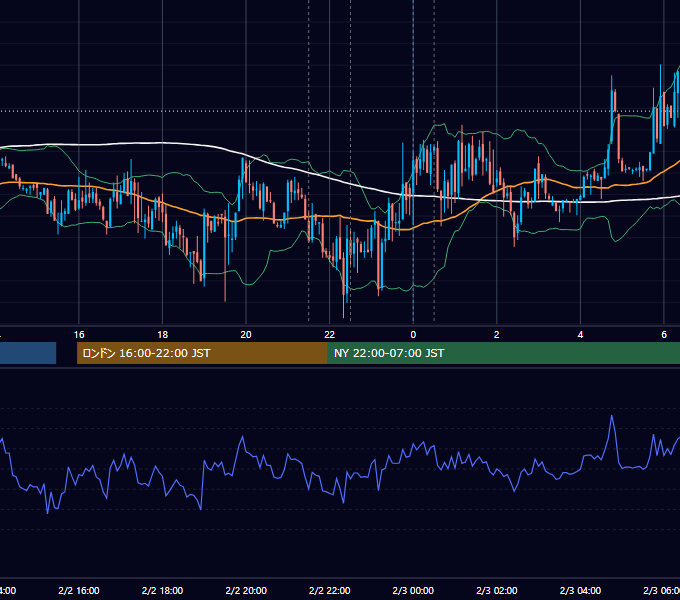This screenshot has height=600, width=680.
Task: Click the "2/2 22:00" date label on the oscillator axis
Action: pyautogui.click(x=330, y=590)
